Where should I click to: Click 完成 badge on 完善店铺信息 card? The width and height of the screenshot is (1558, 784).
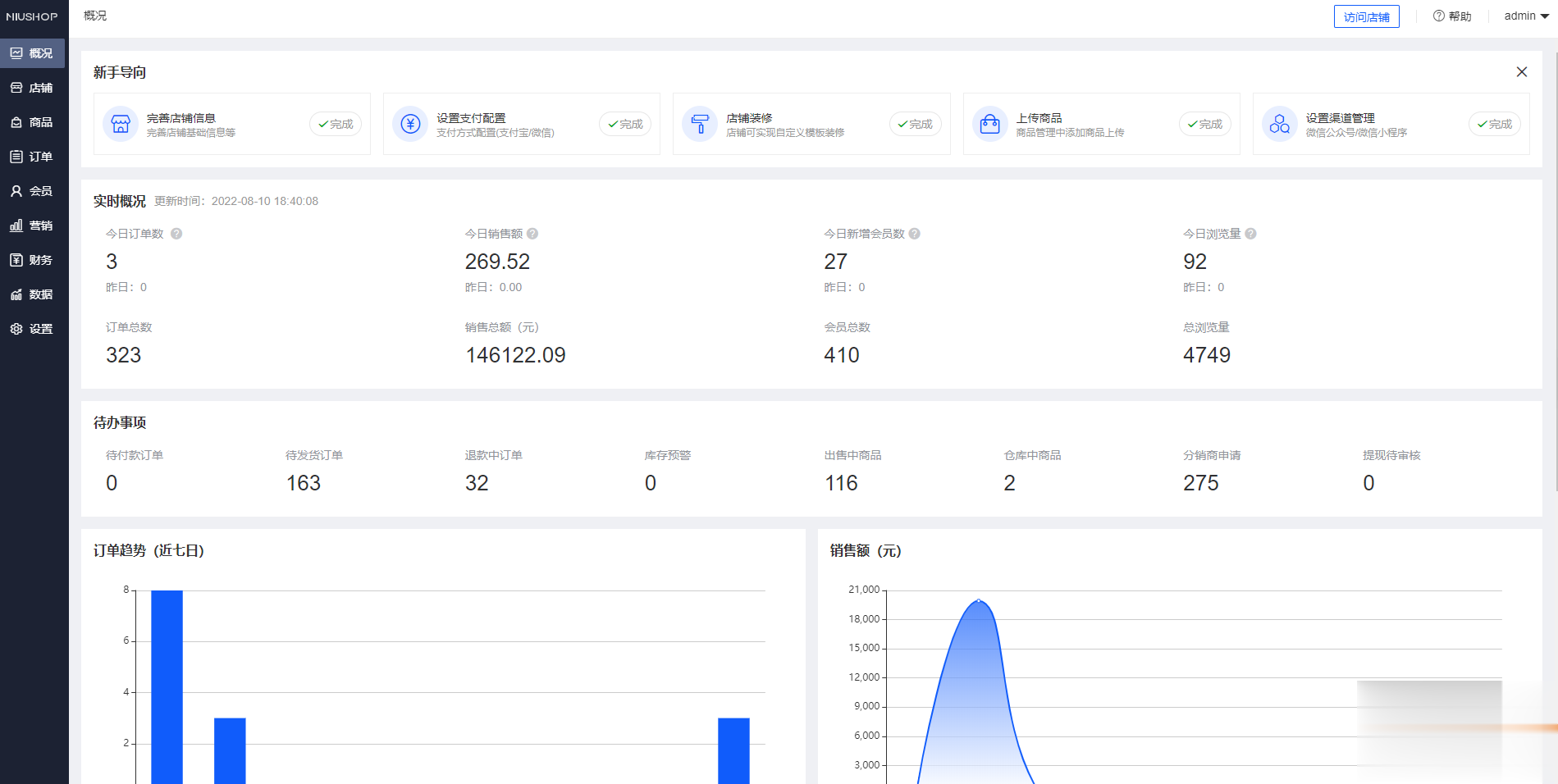click(336, 124)
